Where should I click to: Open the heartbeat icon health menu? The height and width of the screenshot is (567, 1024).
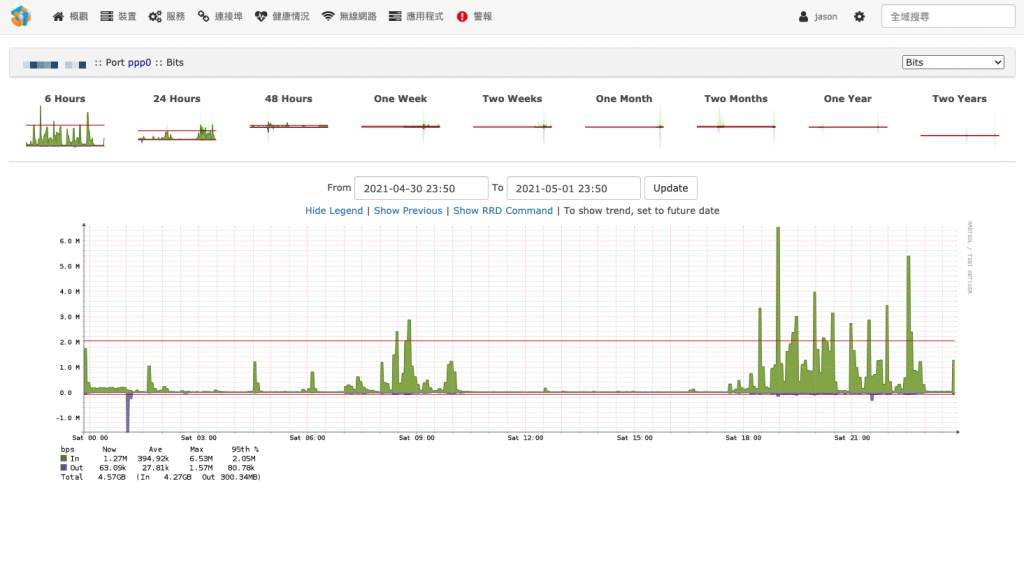[x=282, y=16]
